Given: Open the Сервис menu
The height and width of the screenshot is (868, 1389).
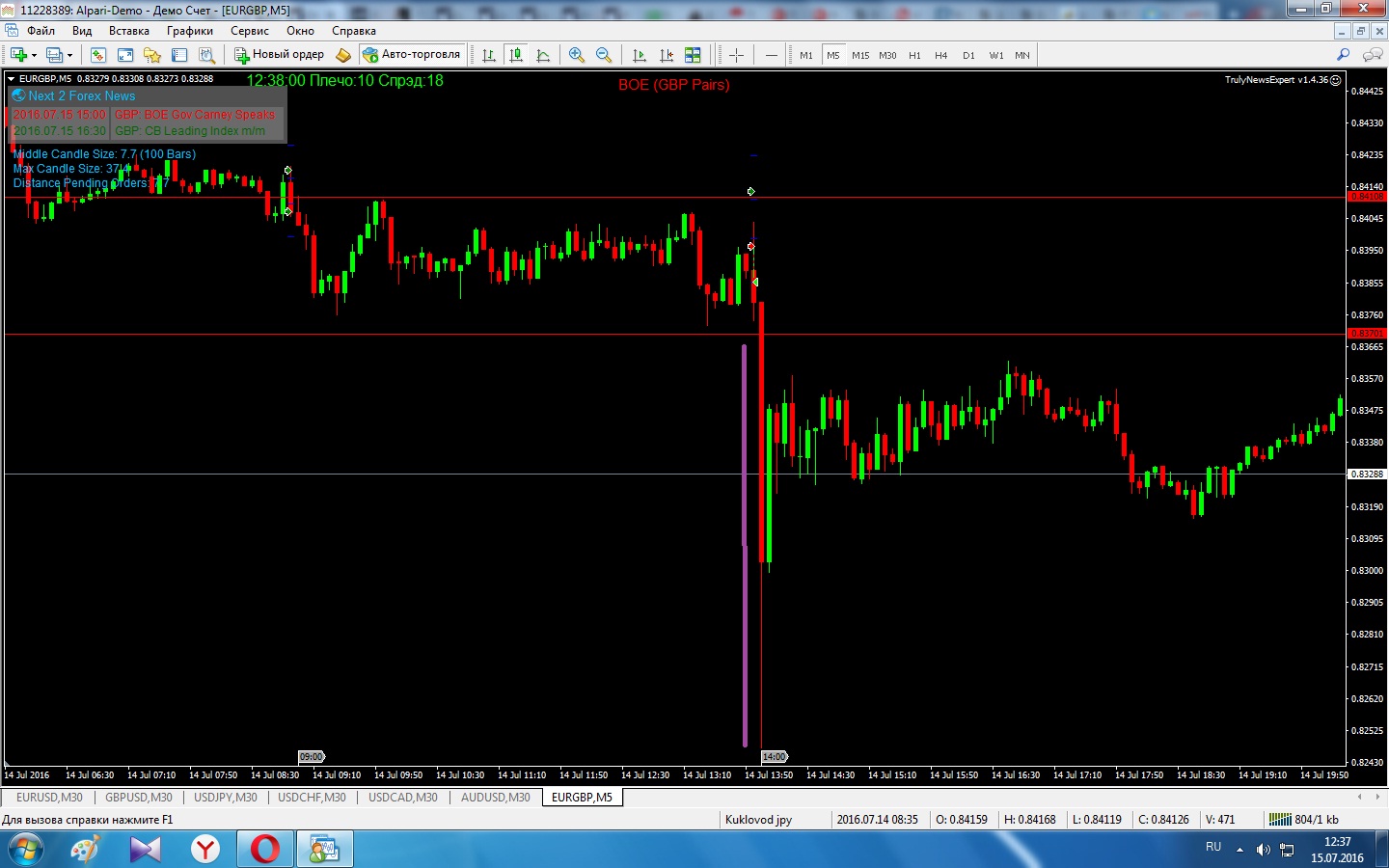Looking at the screenshot, I should pyautogui.click(x=250, y=31).
